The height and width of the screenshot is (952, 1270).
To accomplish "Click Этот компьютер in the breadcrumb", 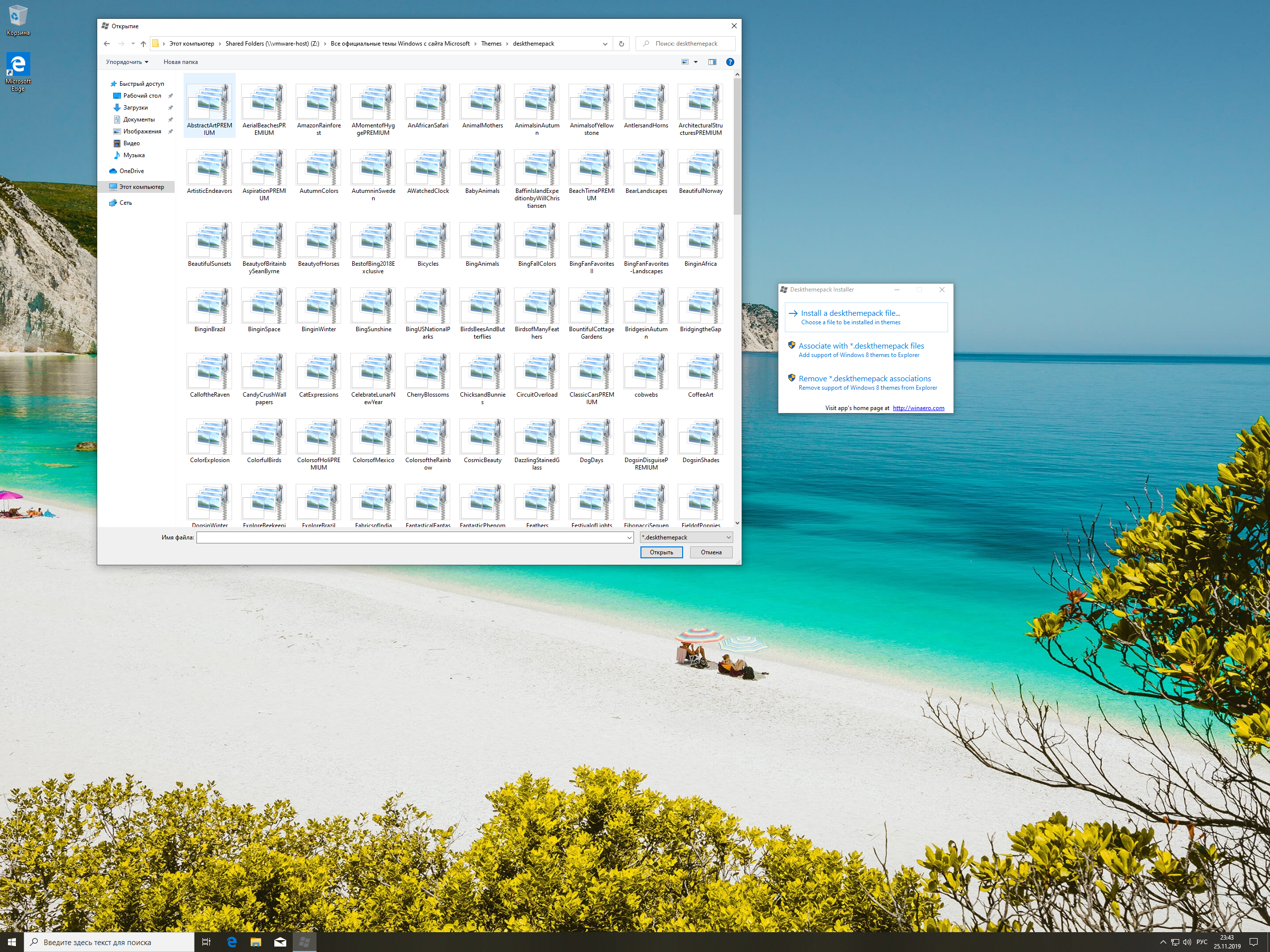I will (x=191, y=44).
